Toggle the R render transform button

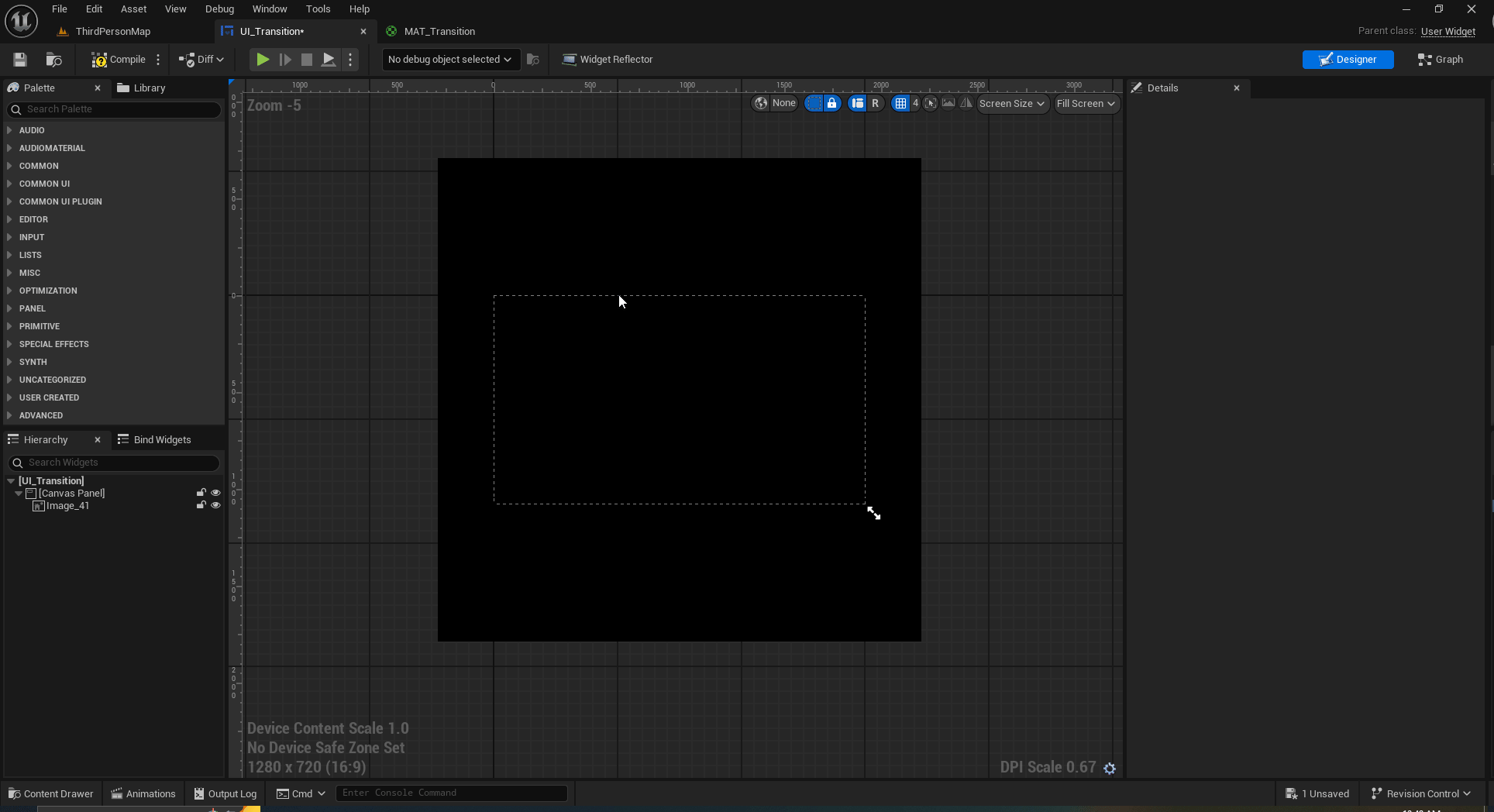876,103
